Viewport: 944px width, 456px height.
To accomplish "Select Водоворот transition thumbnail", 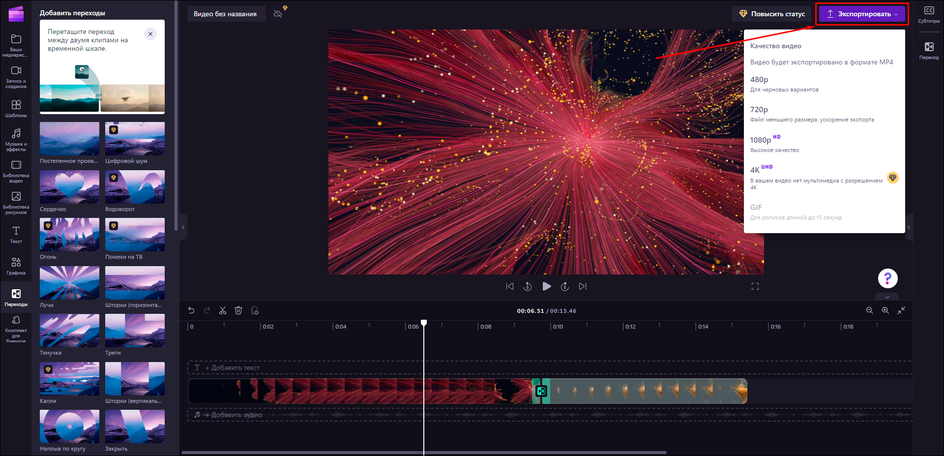I will click(x=135, y=187).
